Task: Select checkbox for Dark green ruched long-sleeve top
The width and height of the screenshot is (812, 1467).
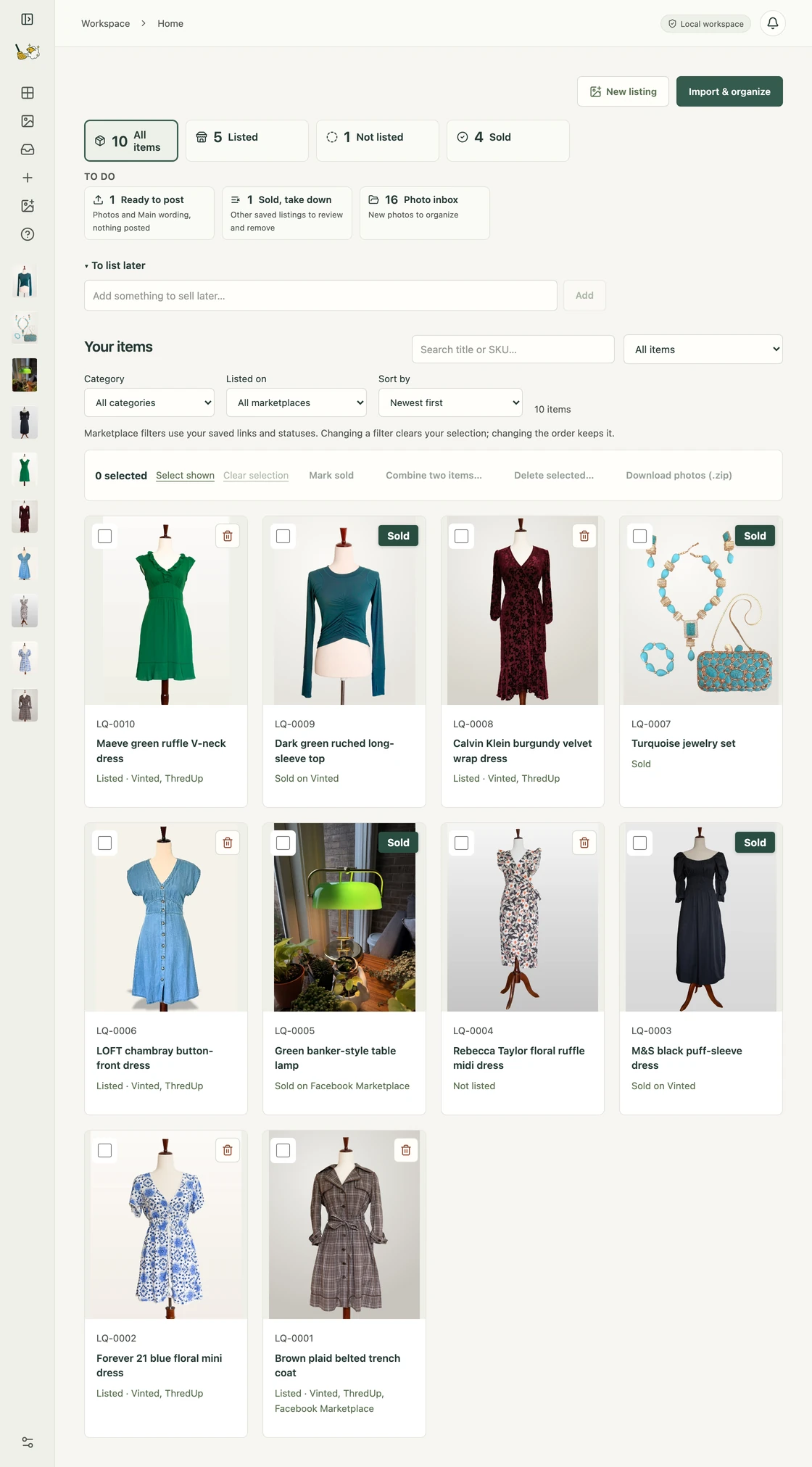Action: click(x=283, y=536)
